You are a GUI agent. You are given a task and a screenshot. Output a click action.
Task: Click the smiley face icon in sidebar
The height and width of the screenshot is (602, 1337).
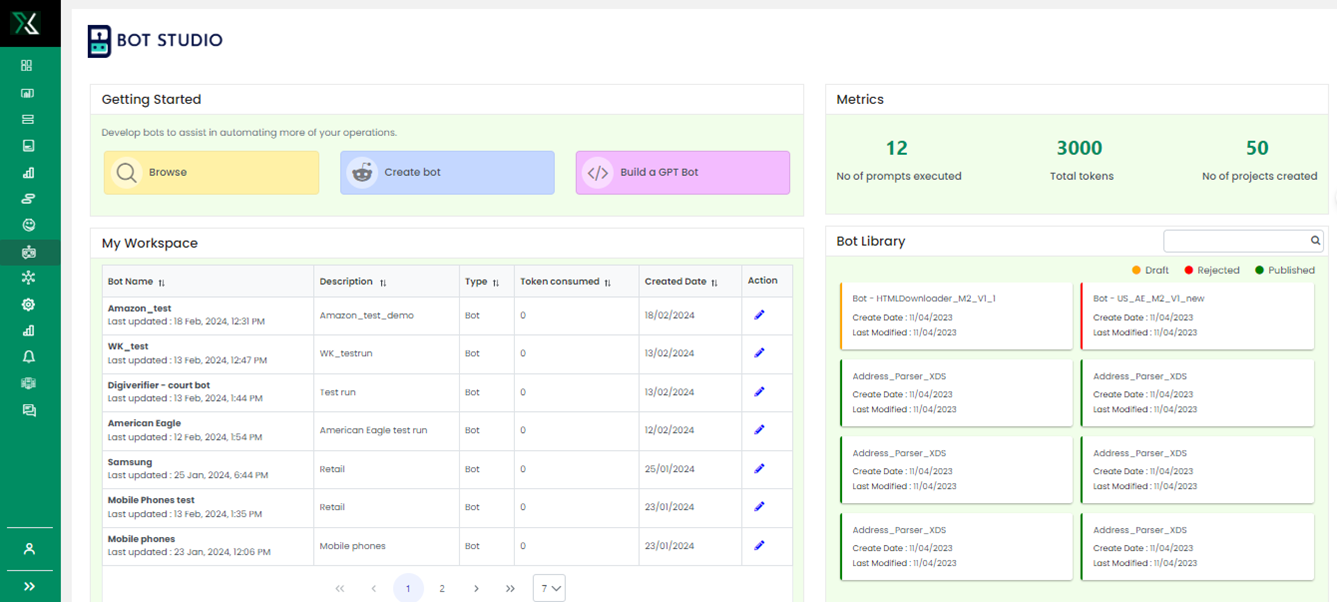pyautogui.click(x=28, y=225)
